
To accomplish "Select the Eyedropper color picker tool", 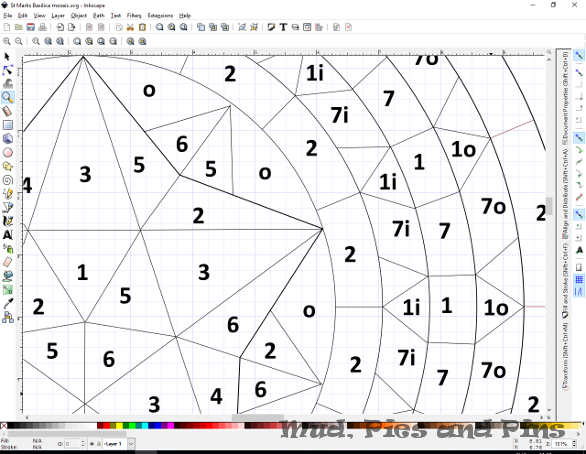I will (7, 304).
